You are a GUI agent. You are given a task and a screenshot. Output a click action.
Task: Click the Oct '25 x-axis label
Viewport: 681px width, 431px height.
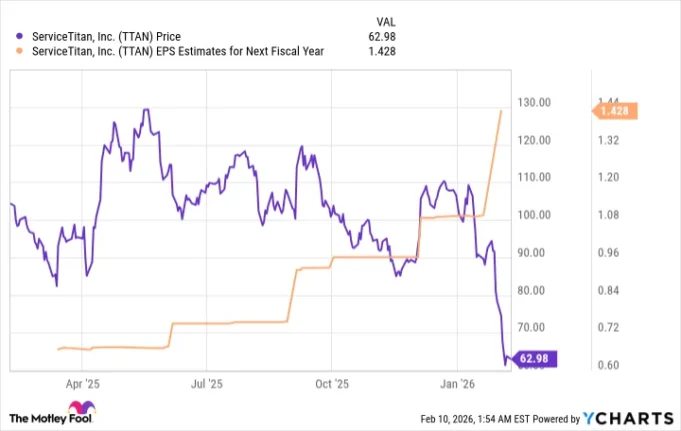[x=331, y=383]
